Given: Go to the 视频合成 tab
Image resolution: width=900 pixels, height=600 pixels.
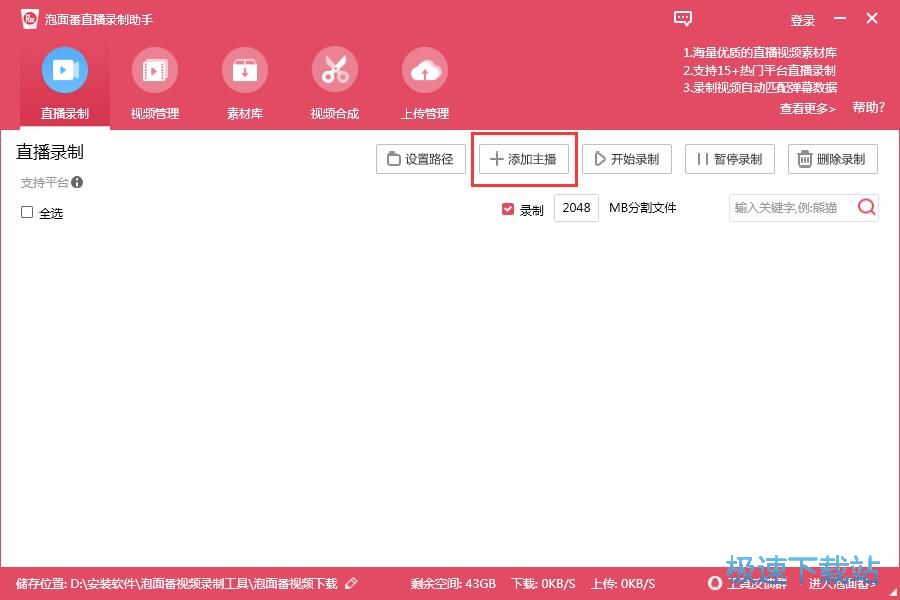Looking at the screenshot, I should [x=335, y=83].
